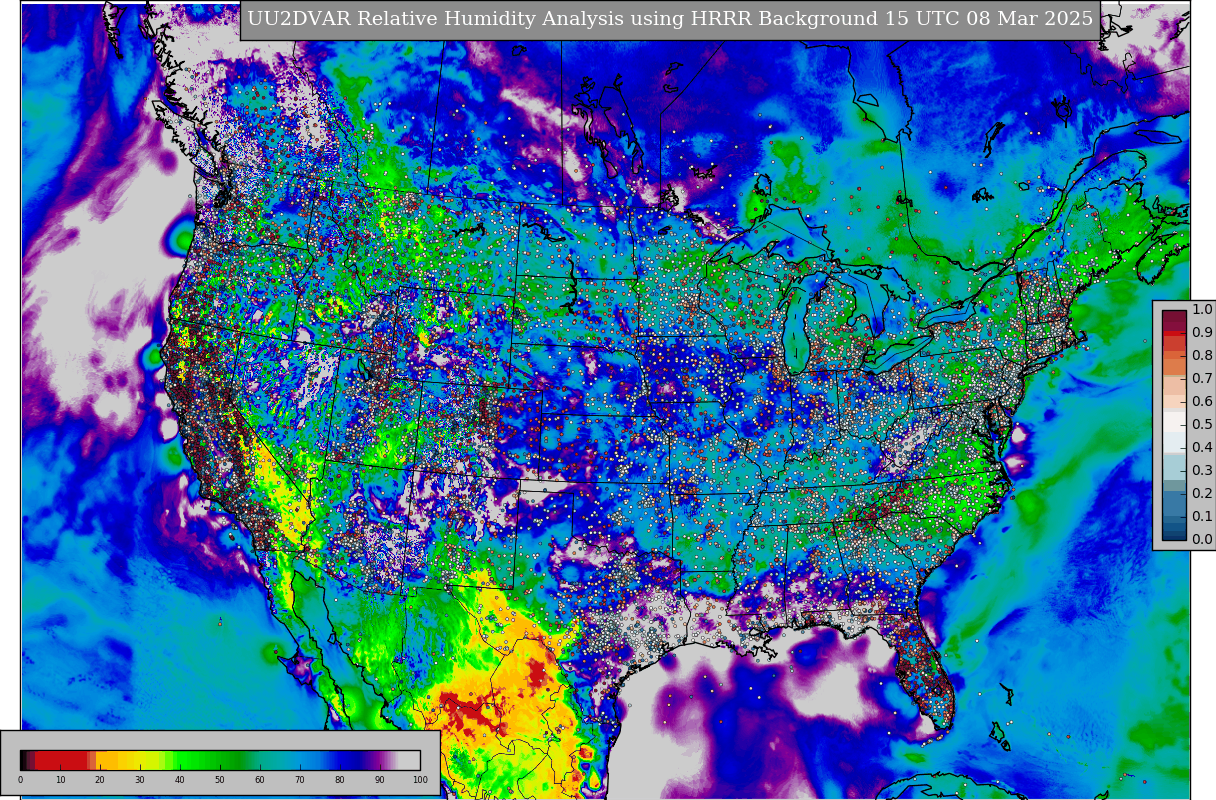Click the 0.6 label on vertical colorbar
1216x800 pixels.
1202,401
